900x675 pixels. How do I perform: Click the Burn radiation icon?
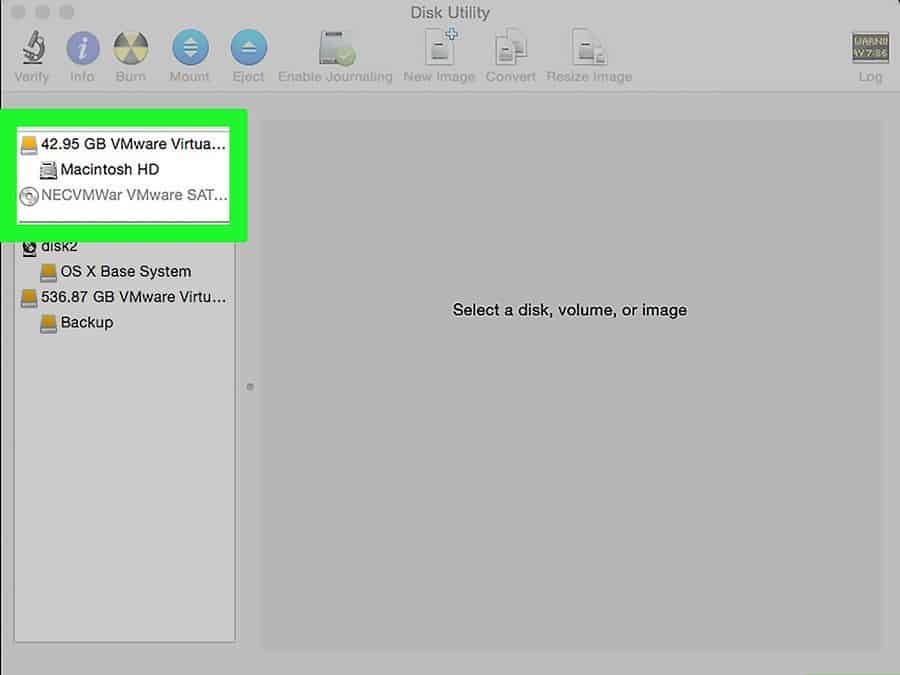[x=131, y=48]
